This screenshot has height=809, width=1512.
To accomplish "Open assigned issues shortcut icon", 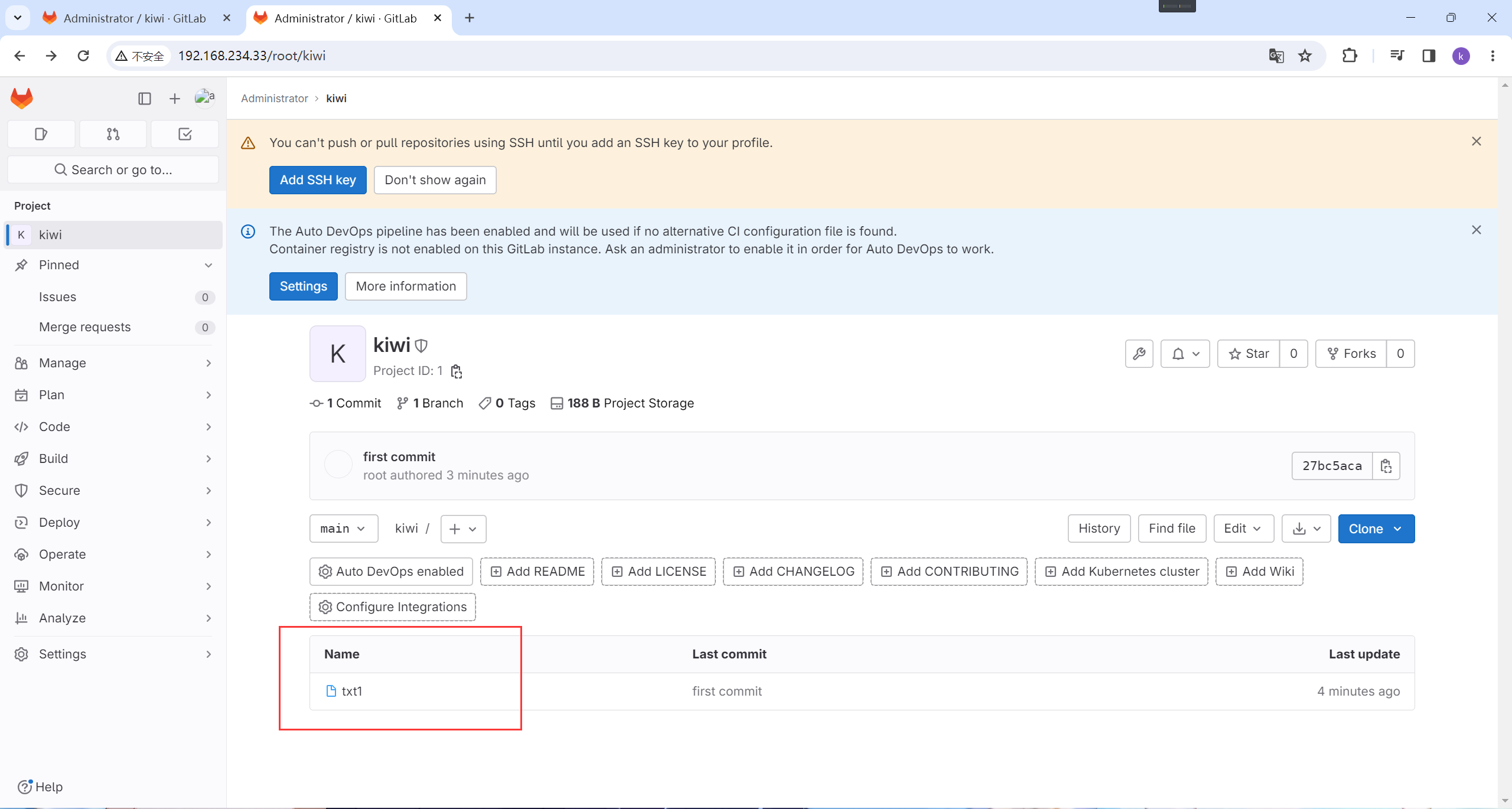I will point(41,134).
